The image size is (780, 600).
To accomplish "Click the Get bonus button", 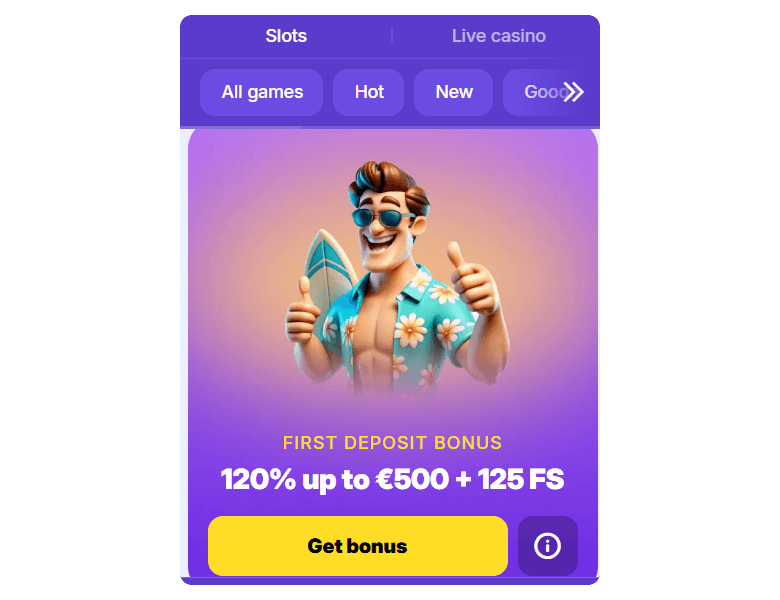I will tap(358, 546).
